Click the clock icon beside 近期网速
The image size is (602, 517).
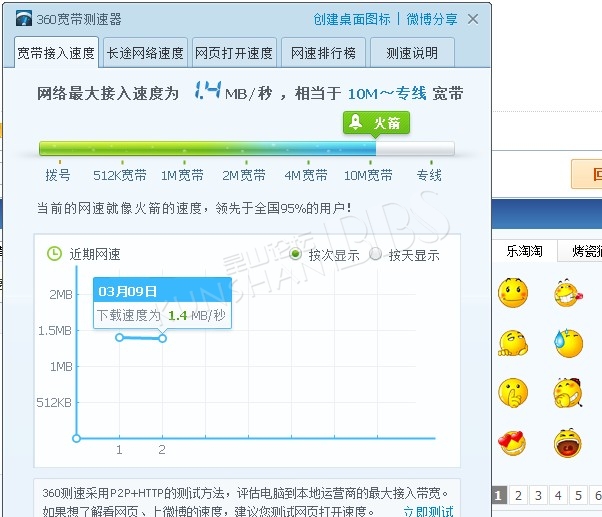point(54,254)
